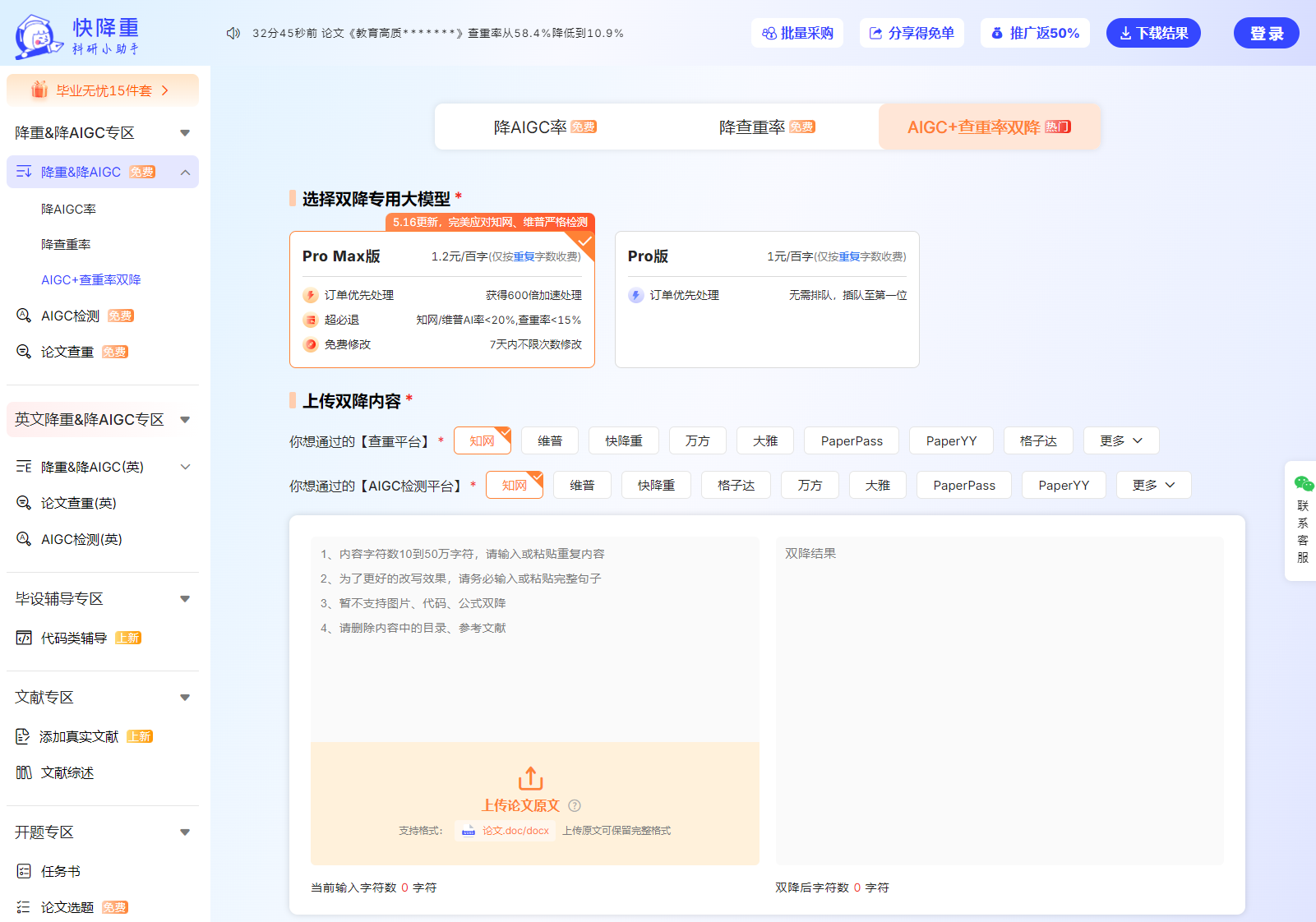Collapse the 开题专区 section
1316x922 pixels.
pos(185,832)
